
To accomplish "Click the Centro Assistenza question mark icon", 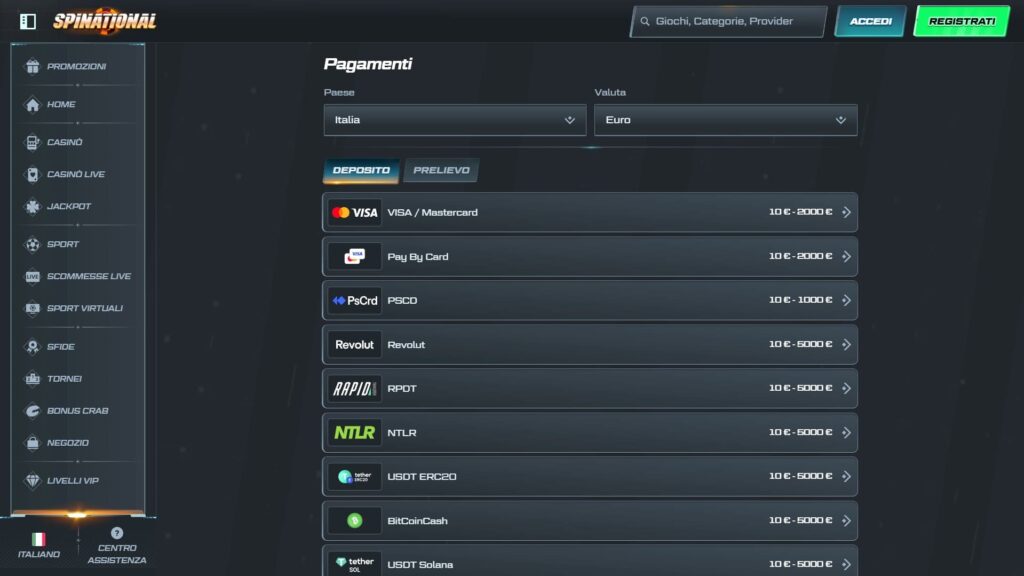I will coord(117,533).
